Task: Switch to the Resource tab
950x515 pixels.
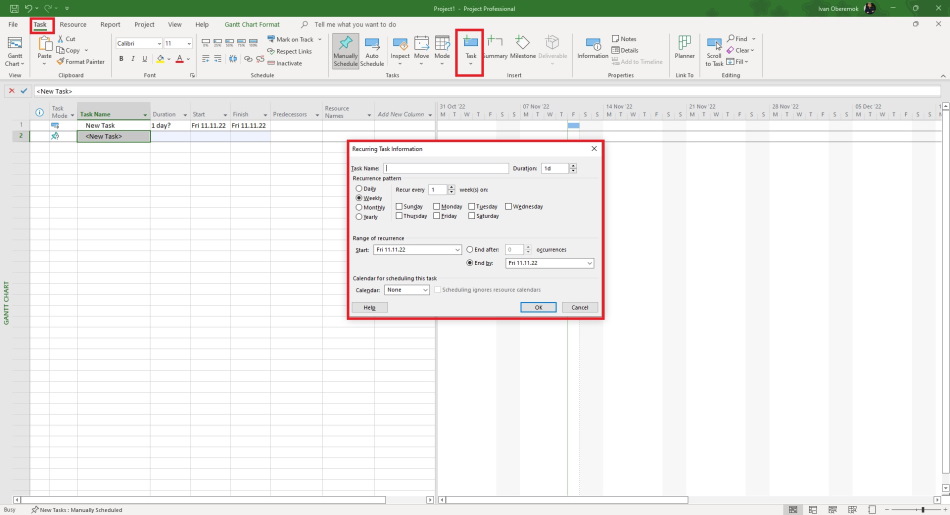Action: pos(73,25)
